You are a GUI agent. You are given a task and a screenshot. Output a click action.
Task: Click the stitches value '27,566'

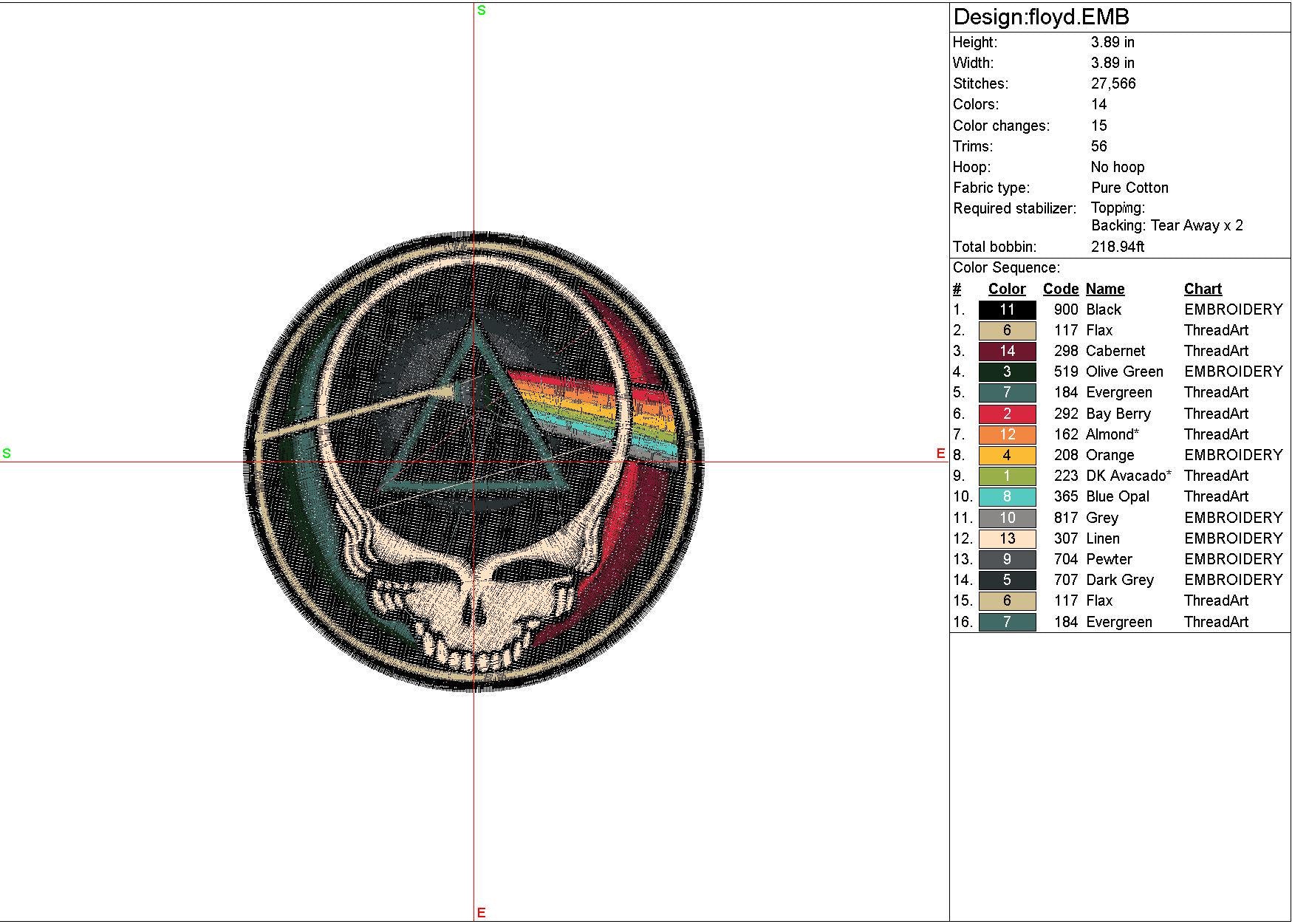click(1113, 83)
